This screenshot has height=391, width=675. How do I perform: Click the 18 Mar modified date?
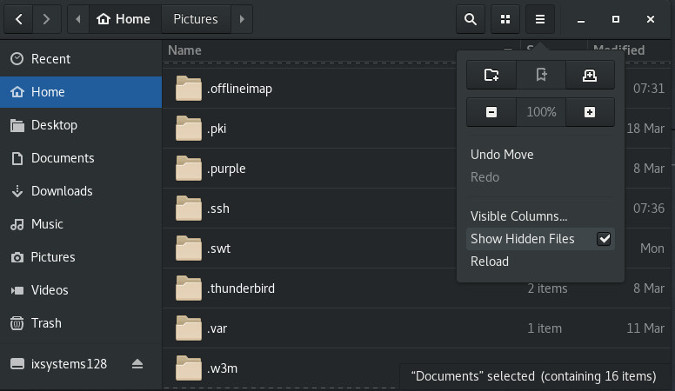(646, 129)
